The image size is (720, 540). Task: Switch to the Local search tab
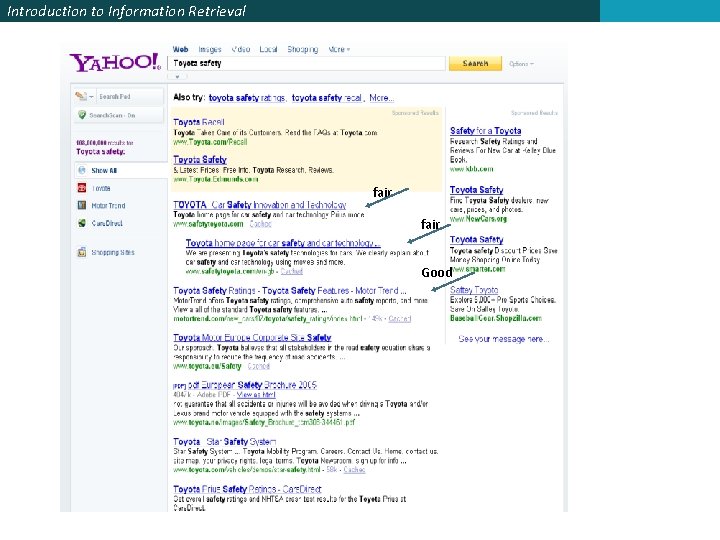[268, 49]
